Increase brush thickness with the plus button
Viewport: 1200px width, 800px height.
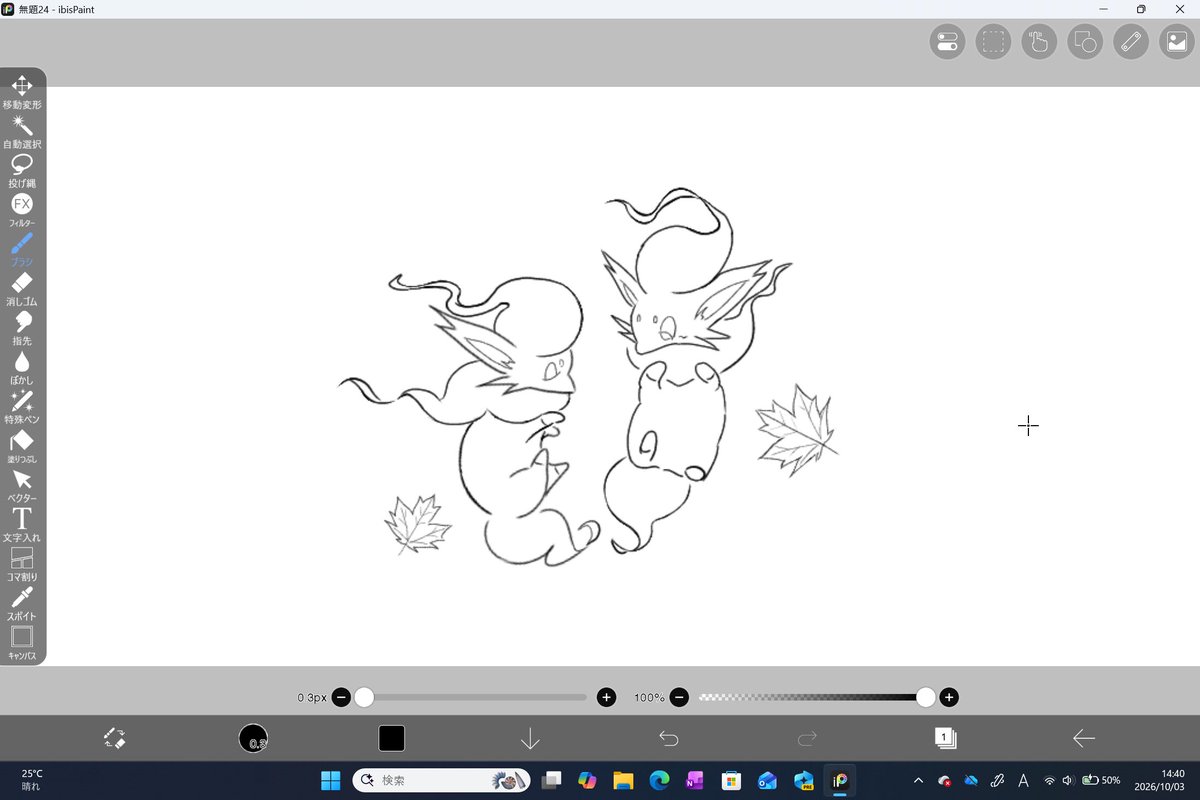pos(606,697)
